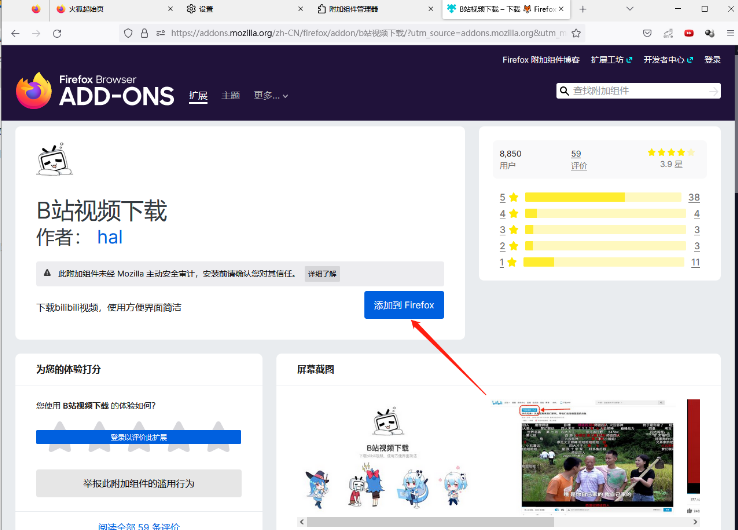Click the 登录 link in the header
The height and width of the screenshot is (530, 738).
[x=712, y=60]
